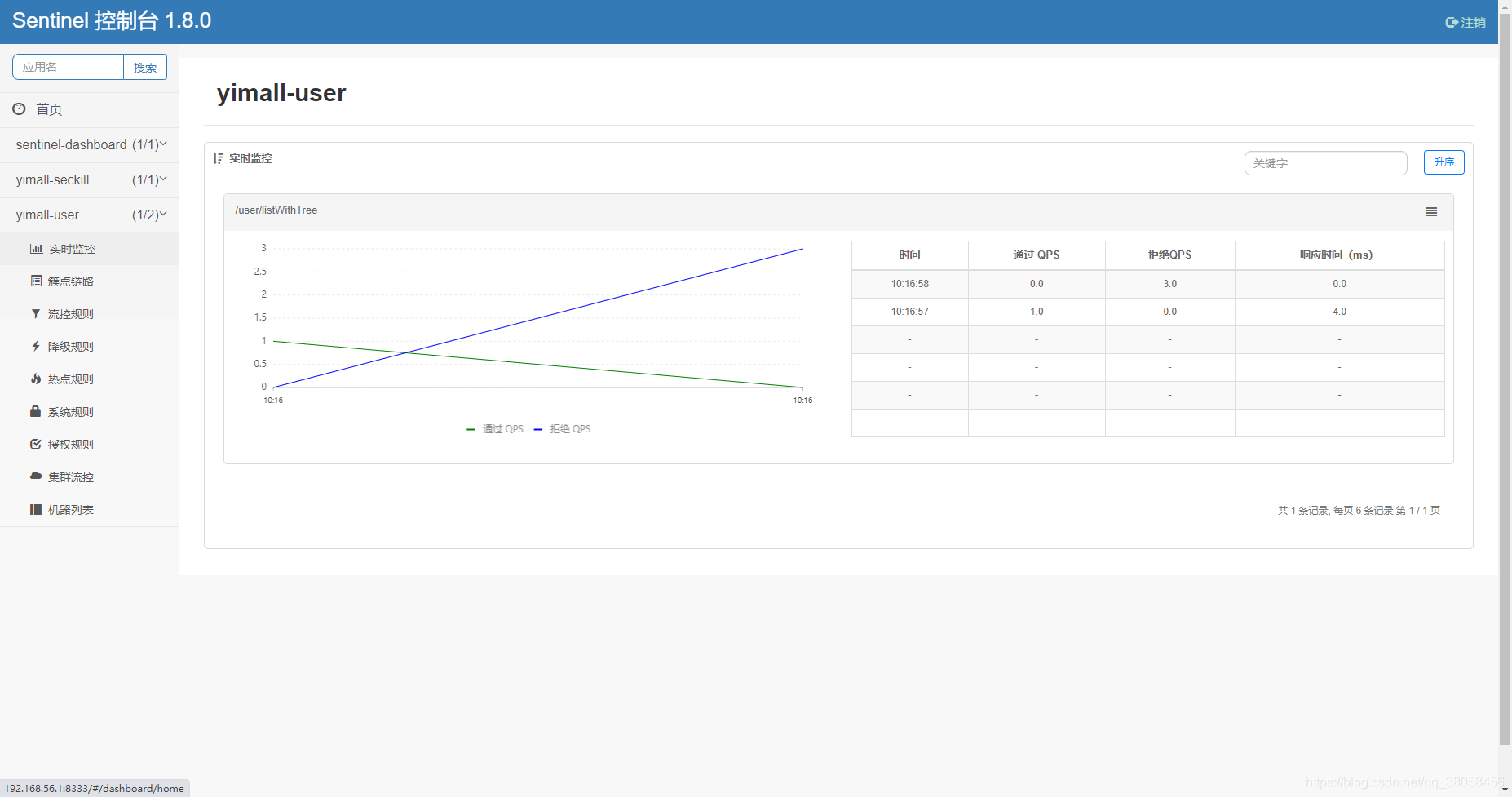This screenshot has height=797, width=1512.
Task: Open 簇点链路 in the sidebar
Action: point(90,281)
